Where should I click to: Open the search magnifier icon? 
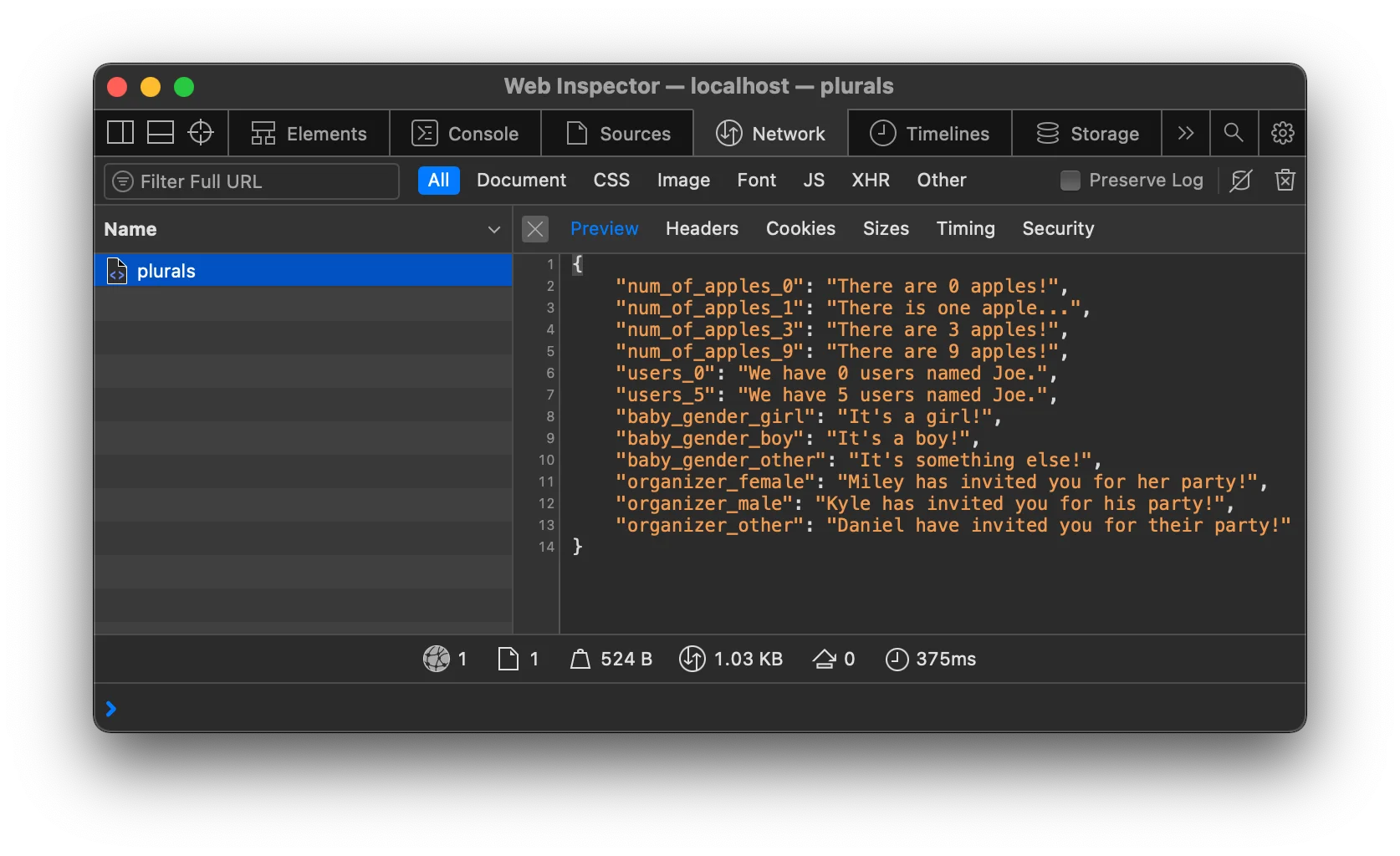point(1234,133)
